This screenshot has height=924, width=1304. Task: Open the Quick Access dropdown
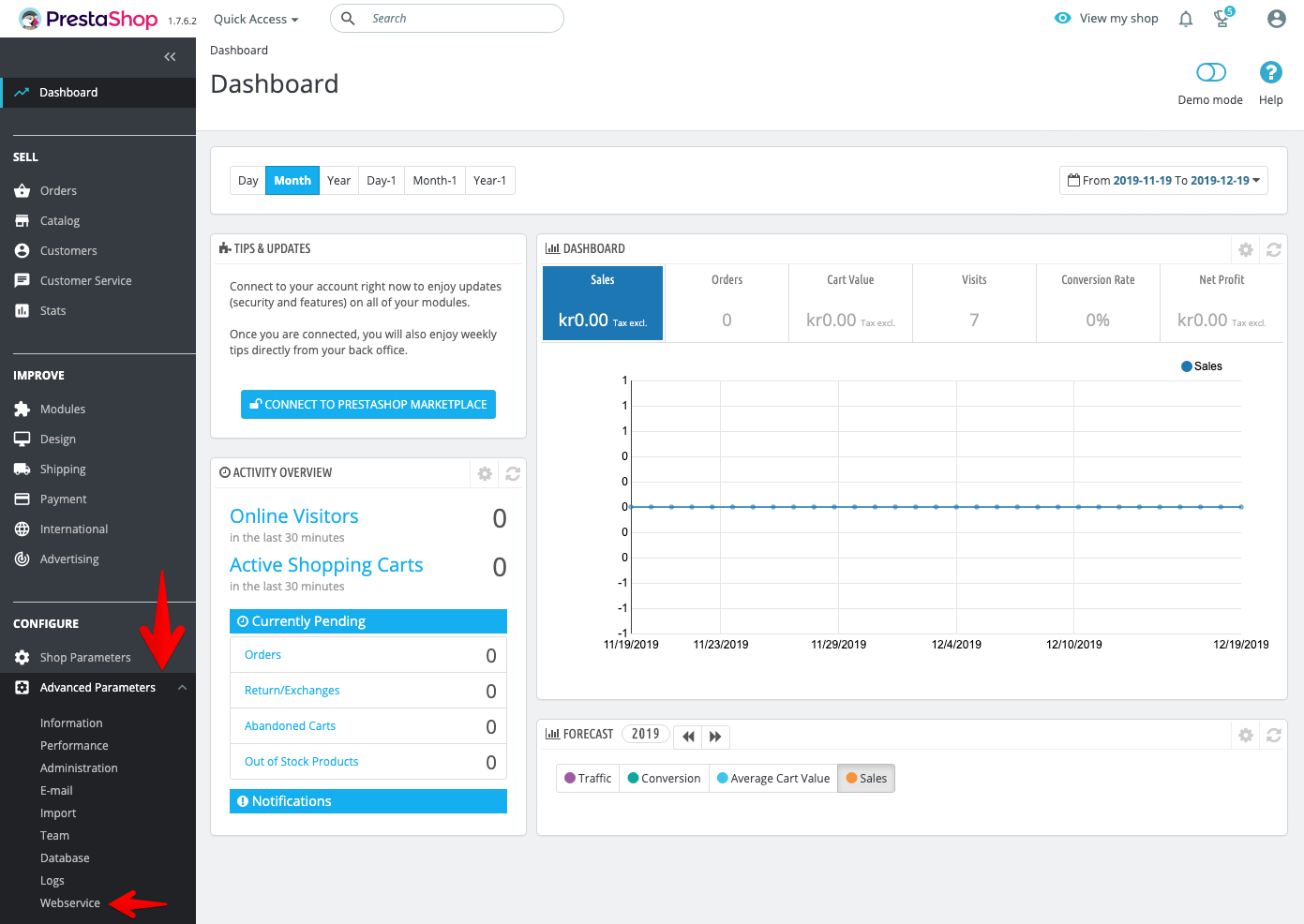point(256,19)
